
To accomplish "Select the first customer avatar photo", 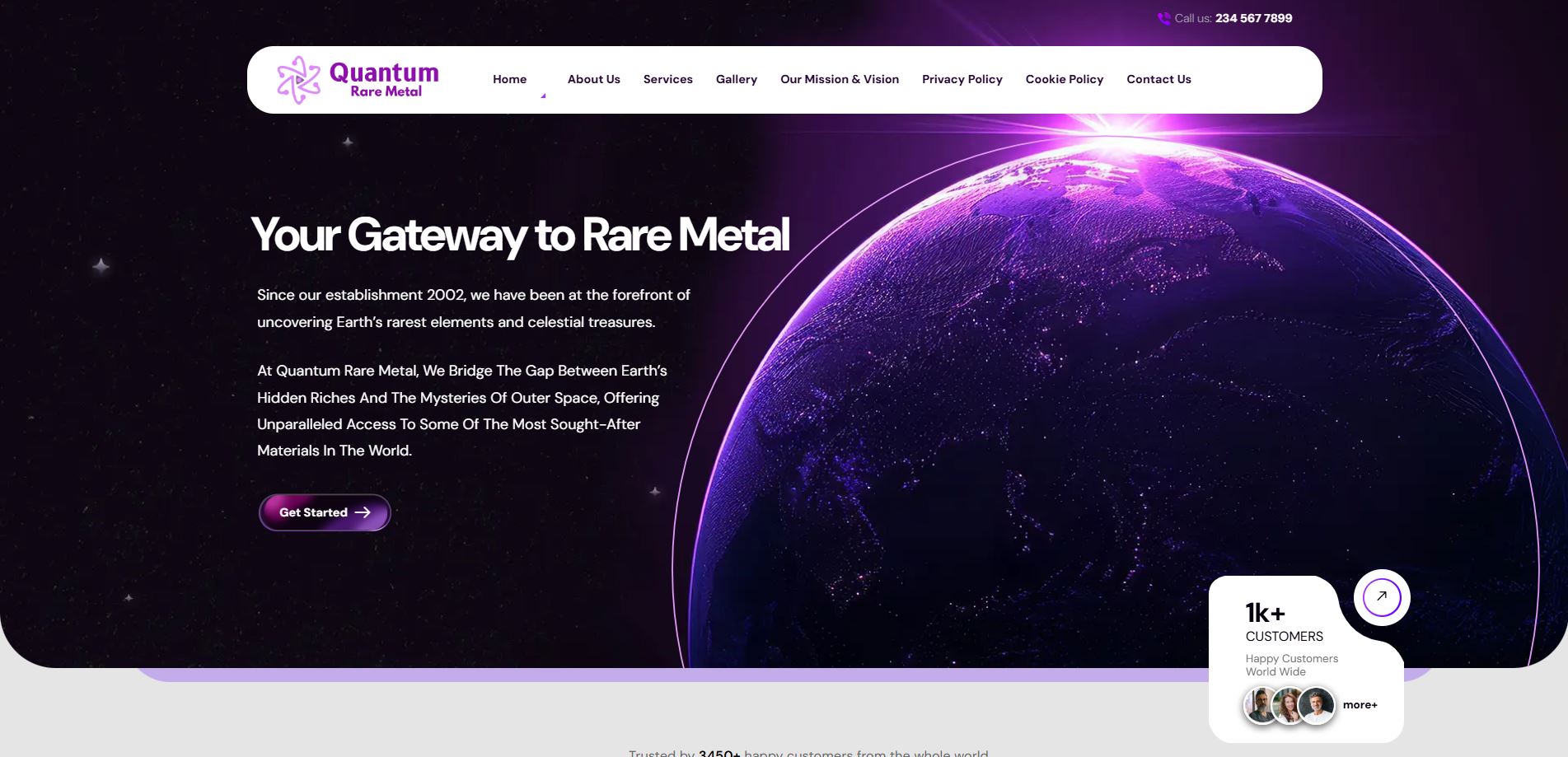I will pos(1260,706).
